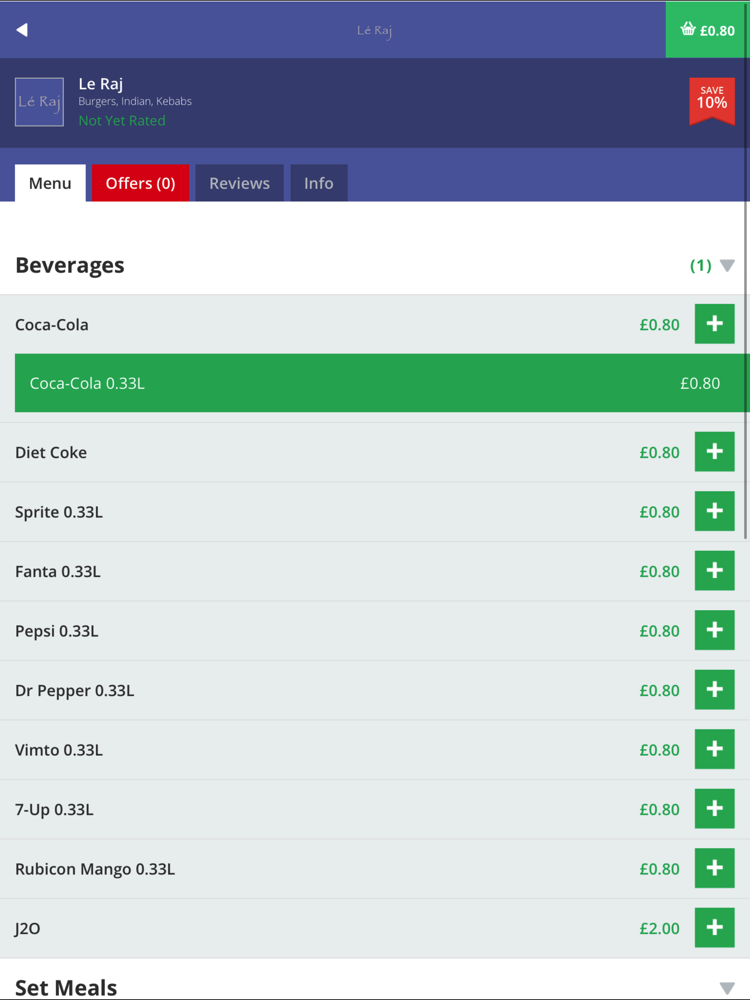Click the Rubicon Mango 0.33L item
Image resolution: width=750 pixels, height=1000 pixels.
pos(95,869)
